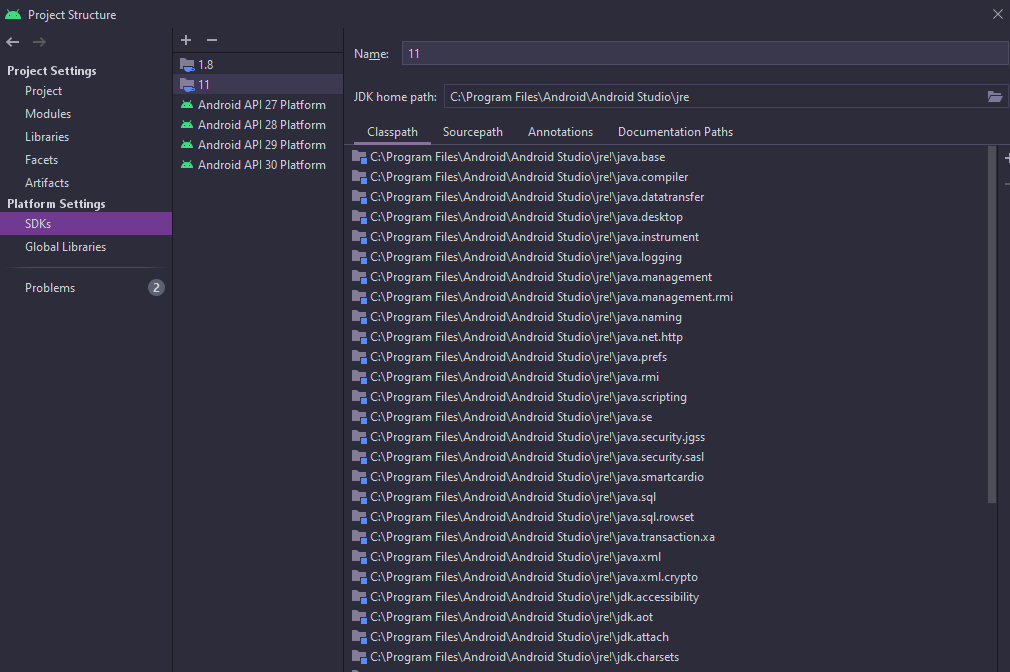Select Android API 29 Platform SDK
The image size is (1010, 672).
tap(258, 144)
